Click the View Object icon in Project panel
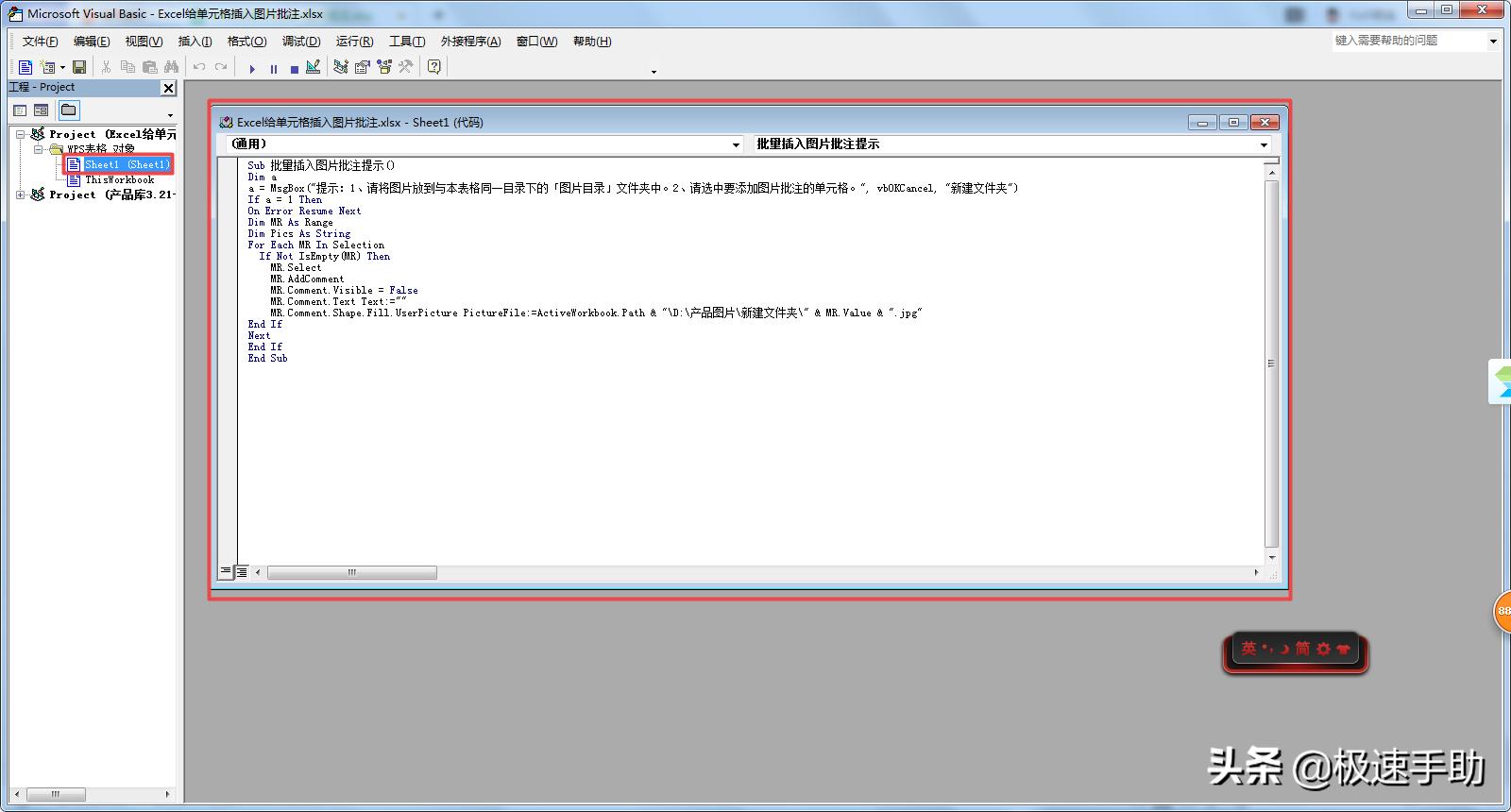This screenshot has height=812, width=1511. 42,110
